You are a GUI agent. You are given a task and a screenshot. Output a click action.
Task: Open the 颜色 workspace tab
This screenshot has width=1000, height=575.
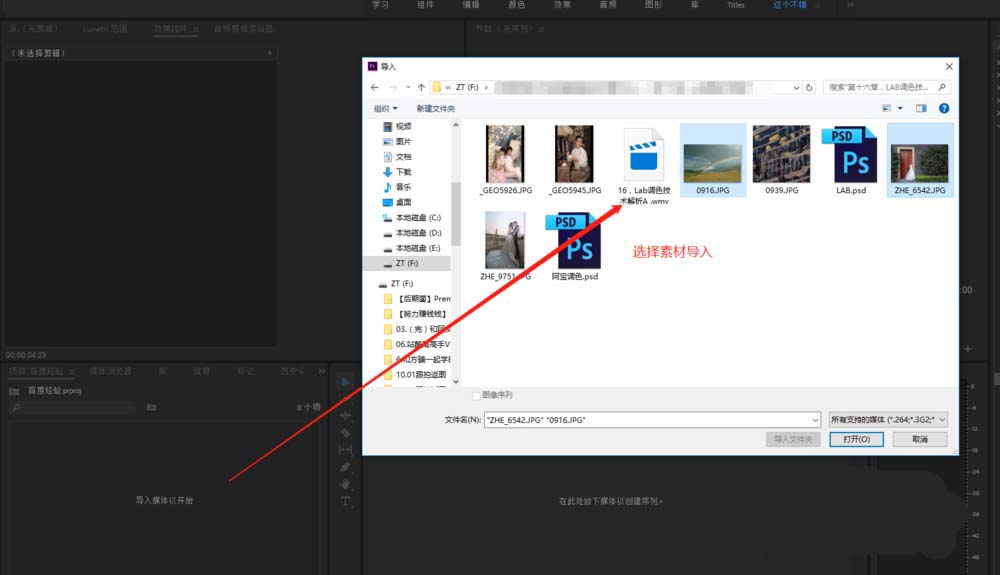(x=517, y=5)
